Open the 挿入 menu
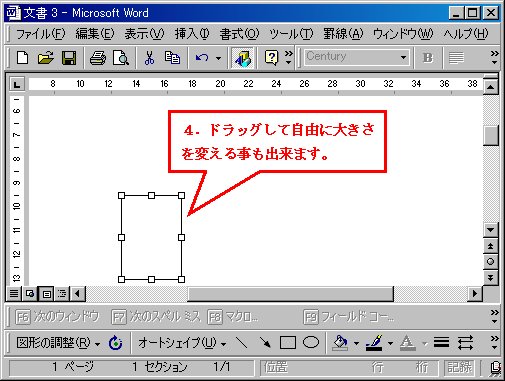 192,34
